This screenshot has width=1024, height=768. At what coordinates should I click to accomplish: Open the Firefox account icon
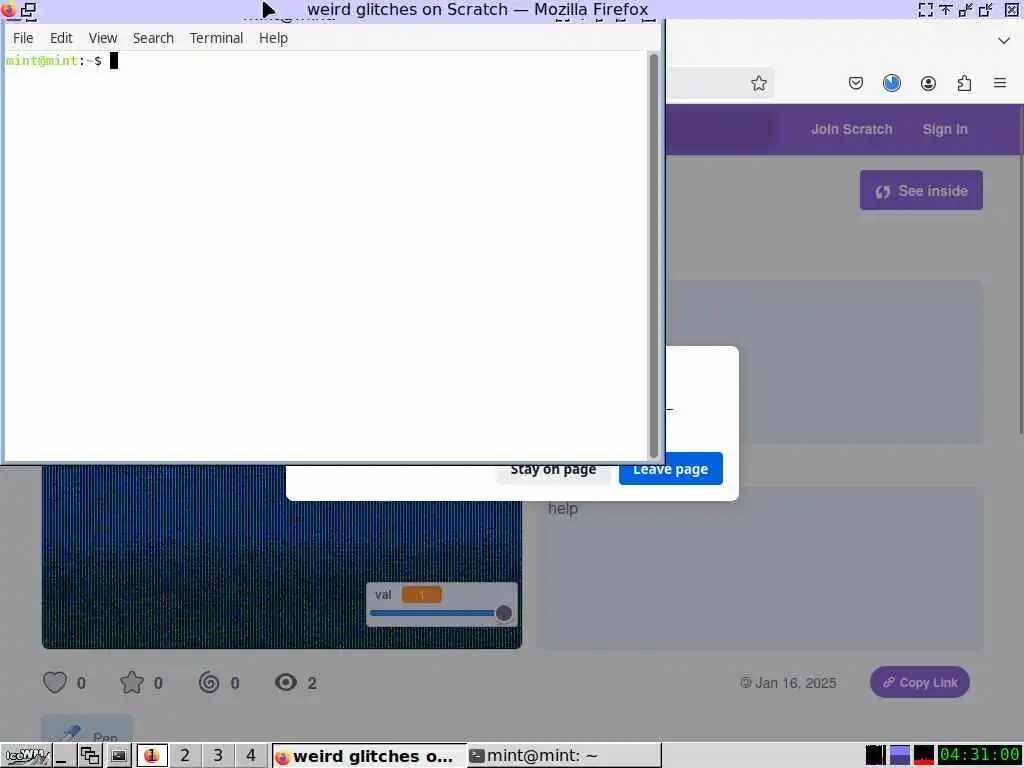coord(928,83)
